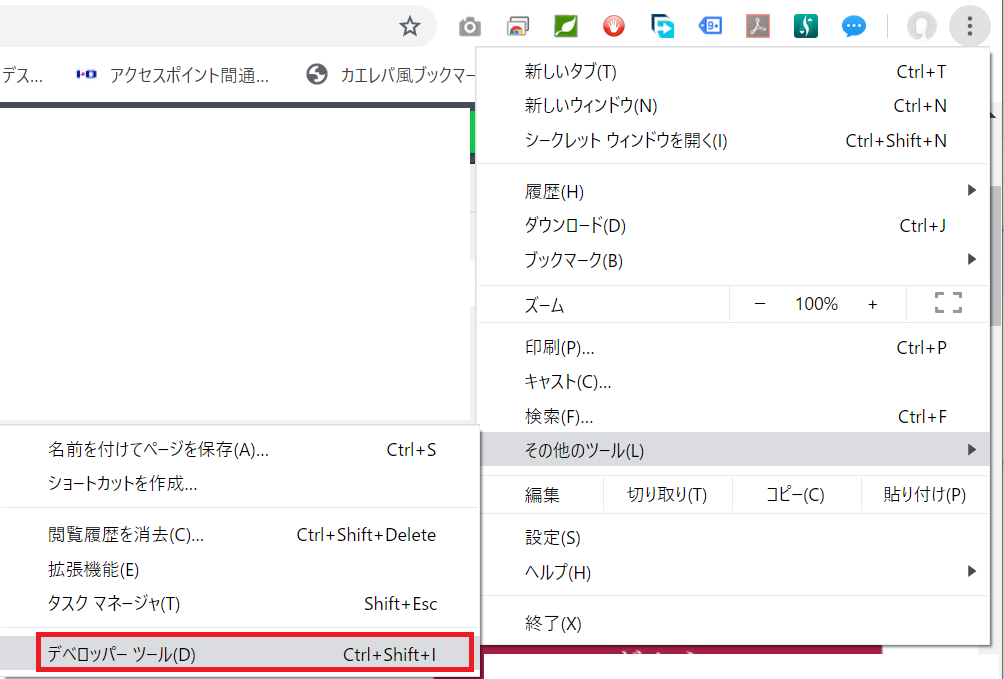Select ショートカットを作成...
Image resolution: width=1004 pixels, height=679 pixels.
pos(239,483)
